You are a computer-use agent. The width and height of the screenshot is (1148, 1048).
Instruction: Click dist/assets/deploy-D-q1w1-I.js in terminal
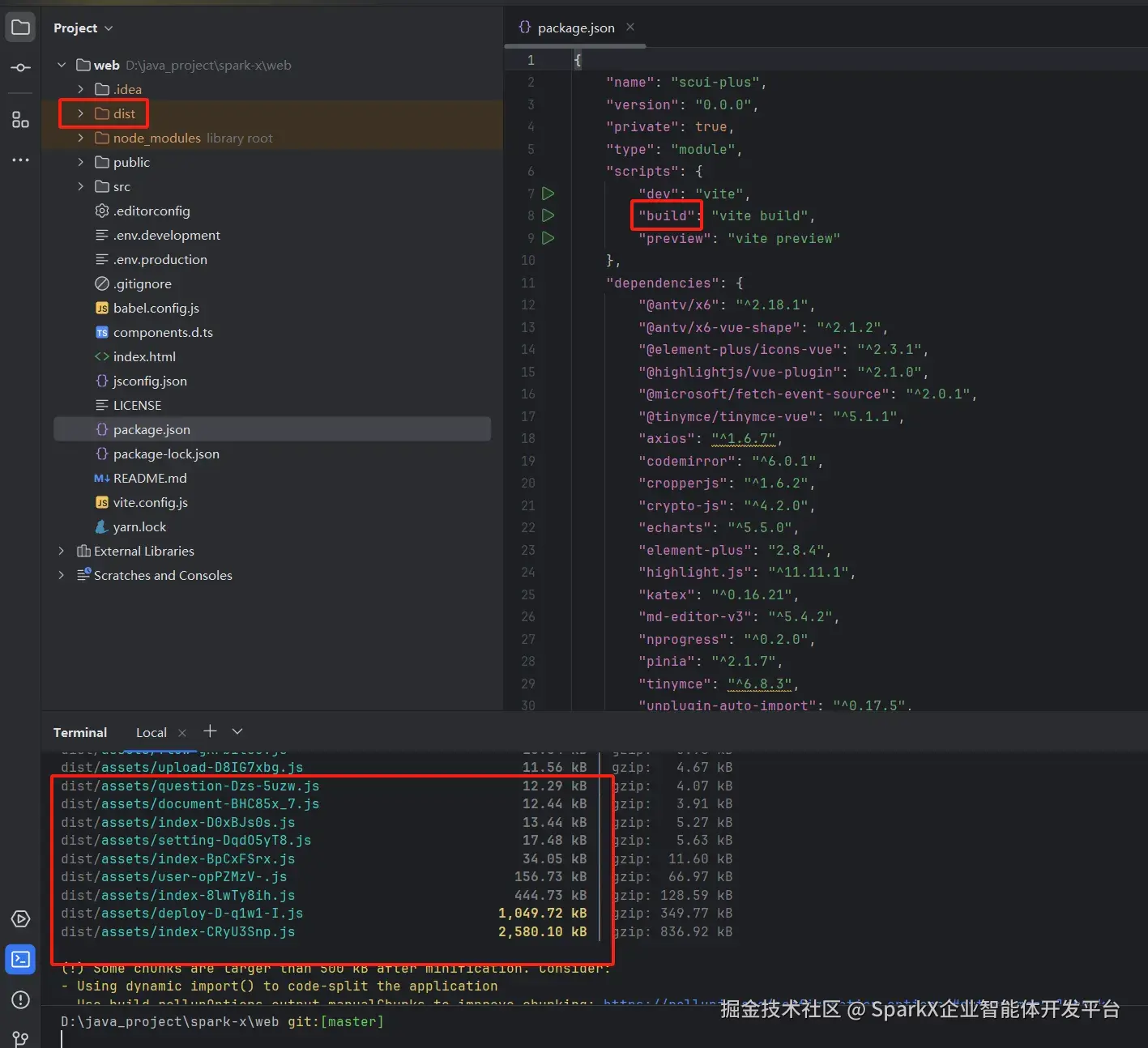pos(182,913)
